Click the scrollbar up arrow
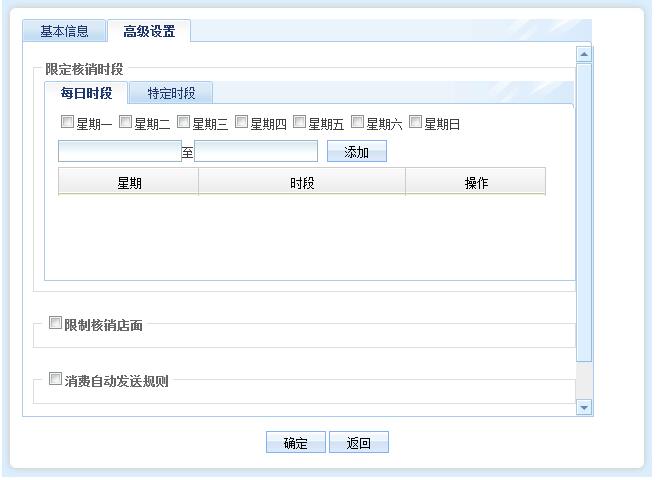The height and width of the screenshot is (480, 657). coord(584,54)
